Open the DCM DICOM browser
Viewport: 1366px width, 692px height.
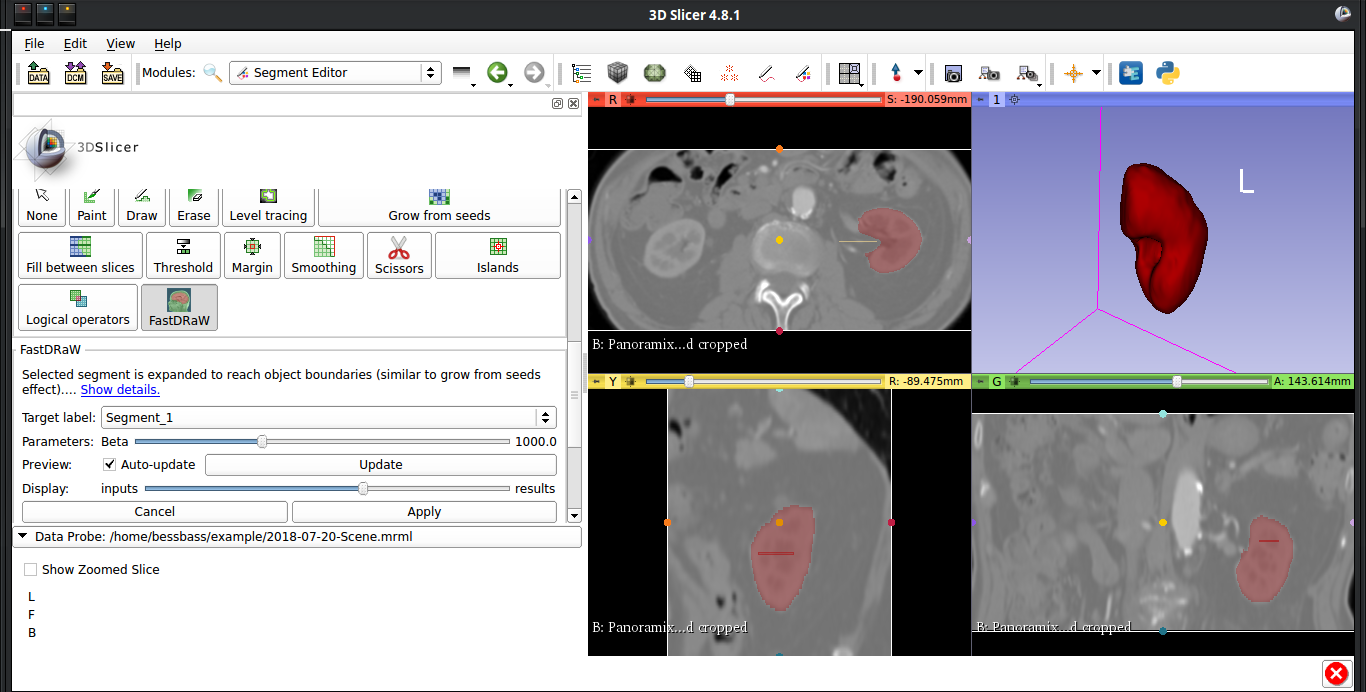74,72
